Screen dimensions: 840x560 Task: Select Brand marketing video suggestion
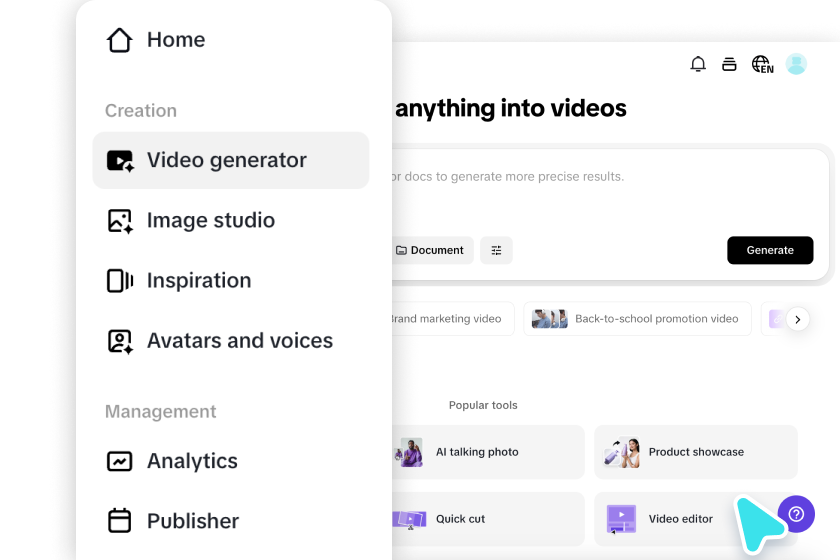click(x=452, y=319)
